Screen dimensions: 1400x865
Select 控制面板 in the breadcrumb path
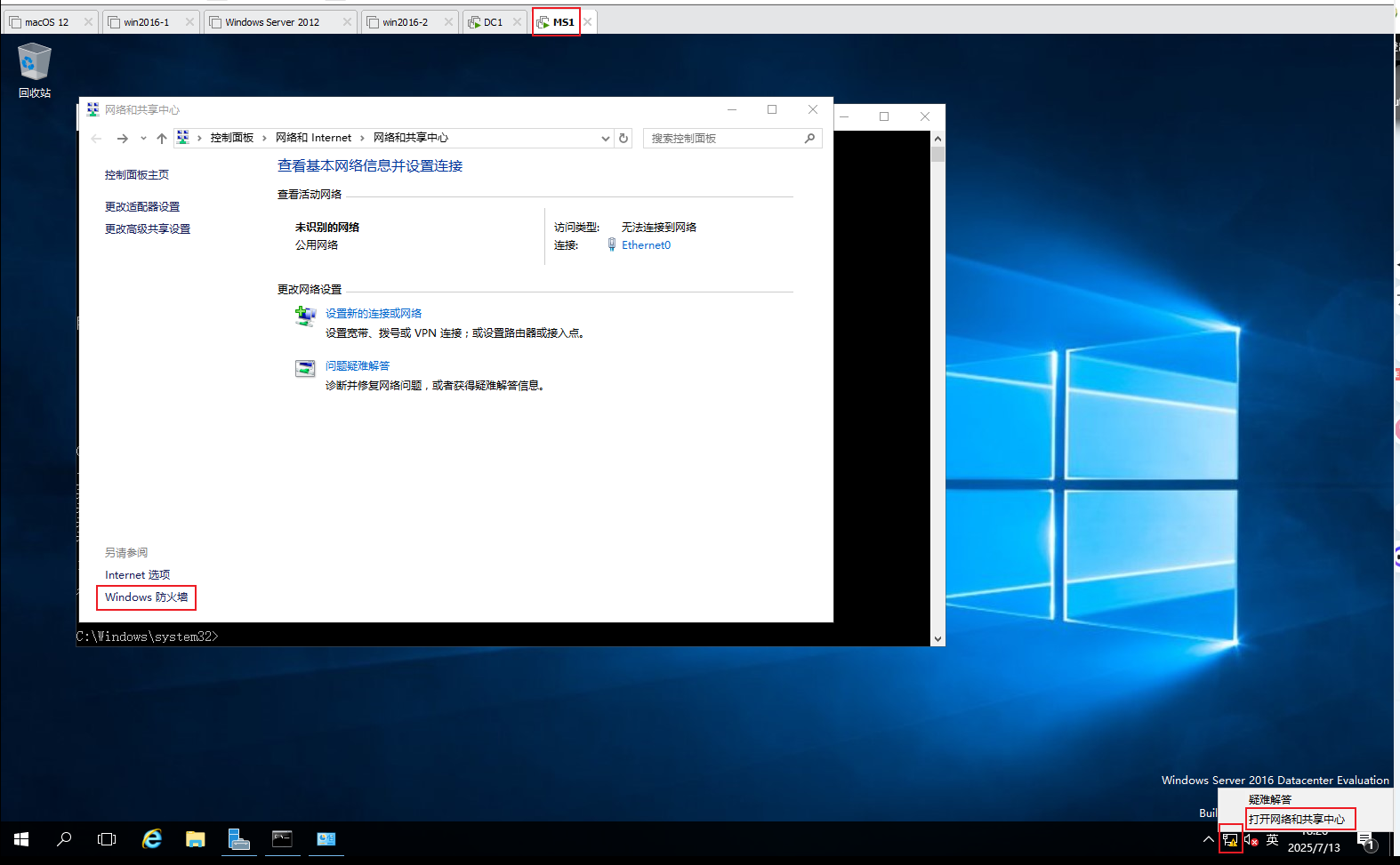click(231, 138)
